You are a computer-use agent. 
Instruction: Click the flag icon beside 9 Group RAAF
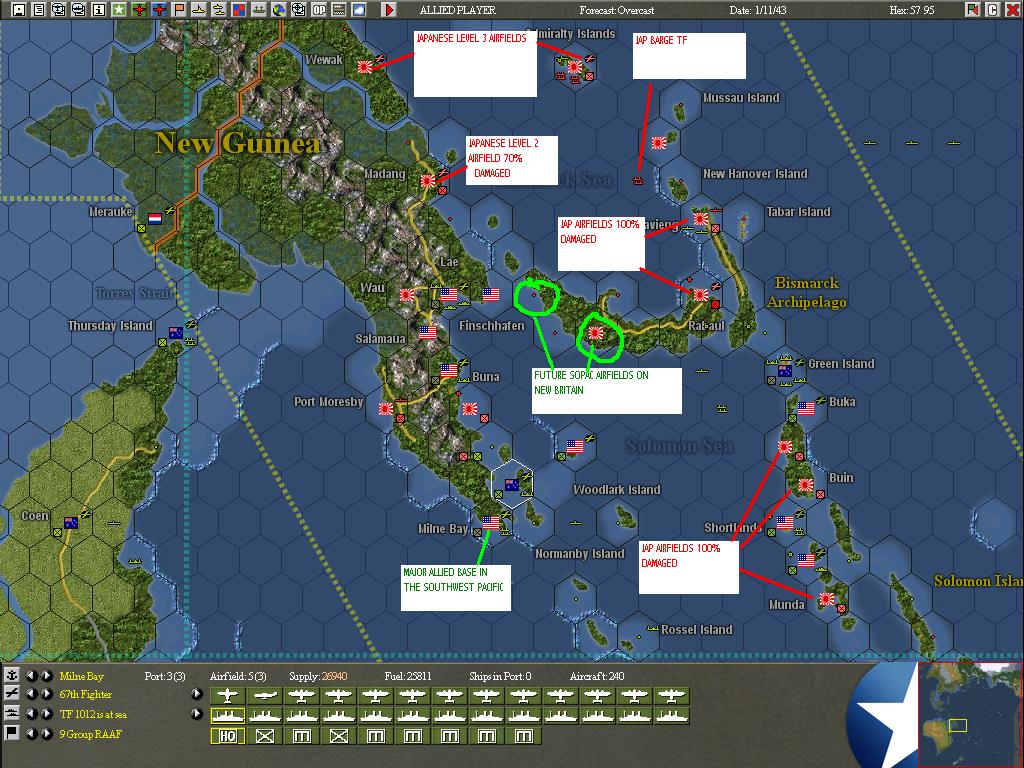point(11,733)
